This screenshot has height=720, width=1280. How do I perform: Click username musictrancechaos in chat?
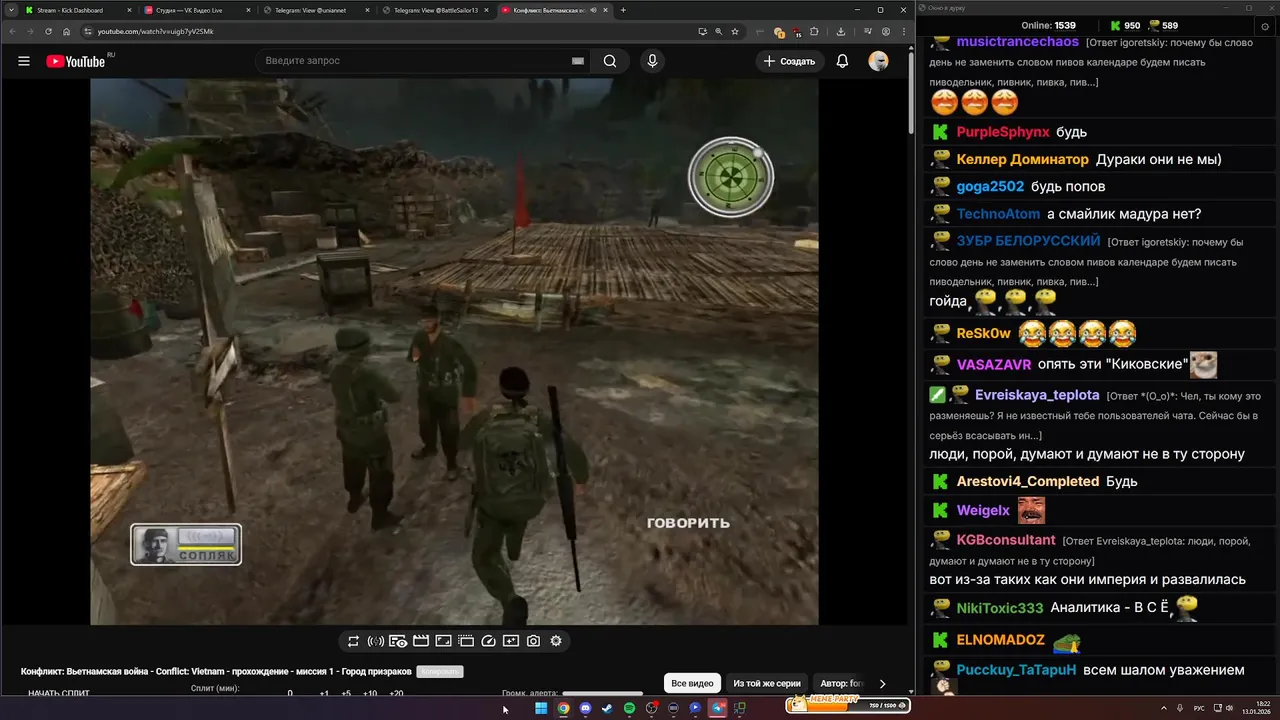tap(1017, 42)
